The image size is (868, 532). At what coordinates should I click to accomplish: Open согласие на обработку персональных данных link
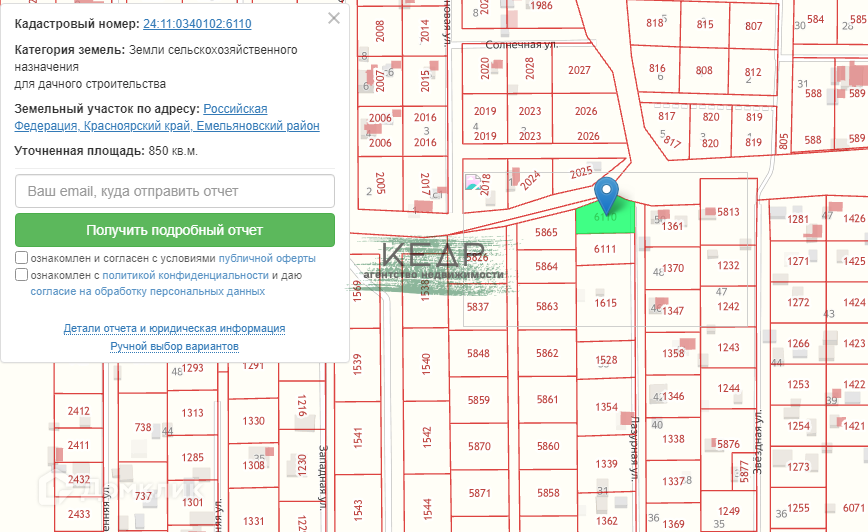click(147, 291)
